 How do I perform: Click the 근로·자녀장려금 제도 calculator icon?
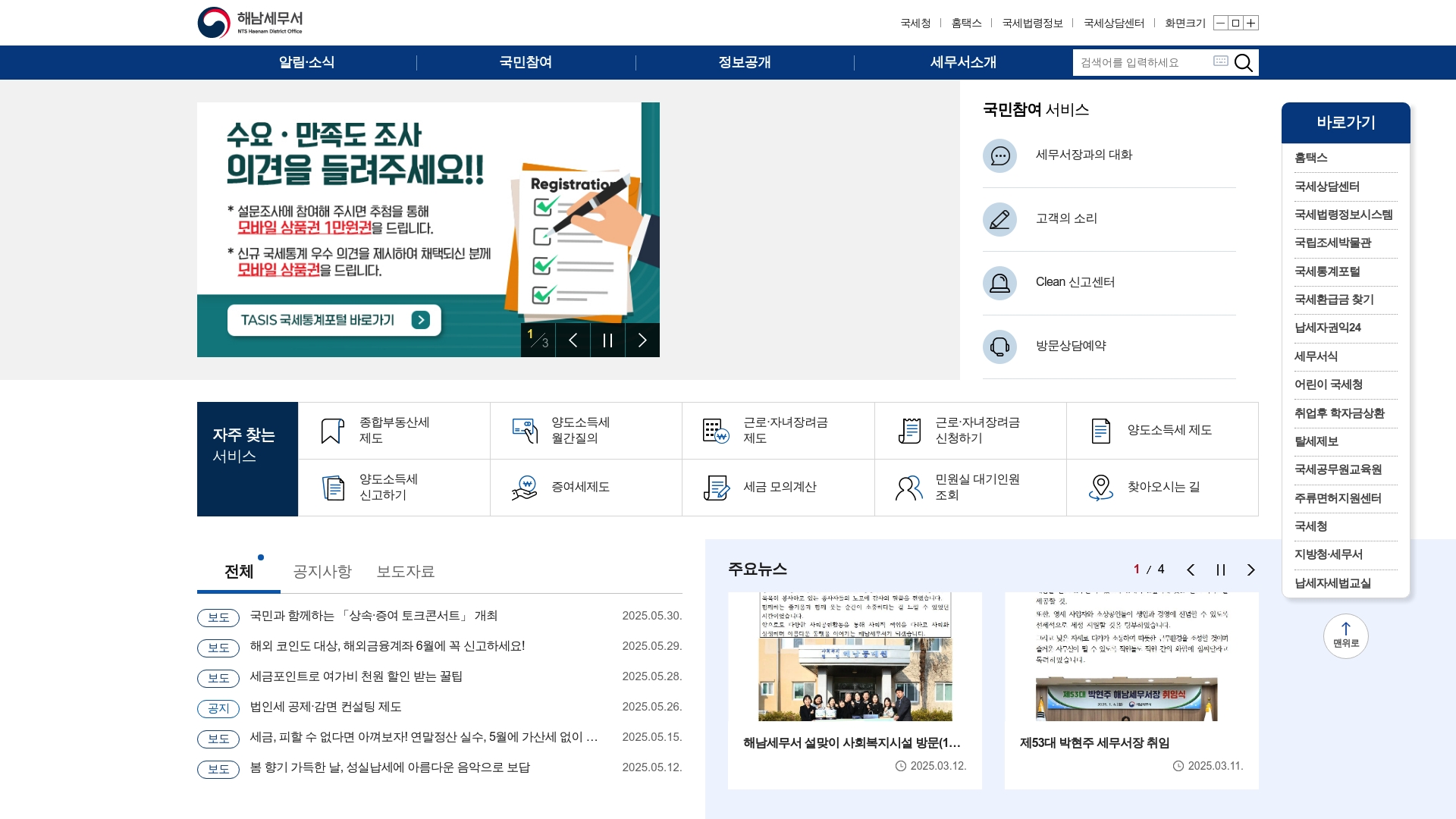click(716, 431)
